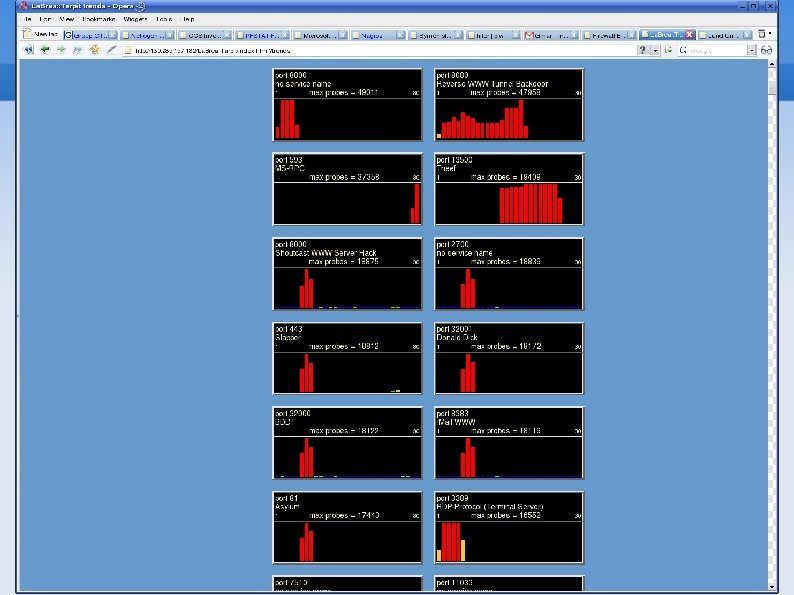Screen dimensions: 794x595
Task: Click the page scrollbar up arrow
Action: point(772,64)
